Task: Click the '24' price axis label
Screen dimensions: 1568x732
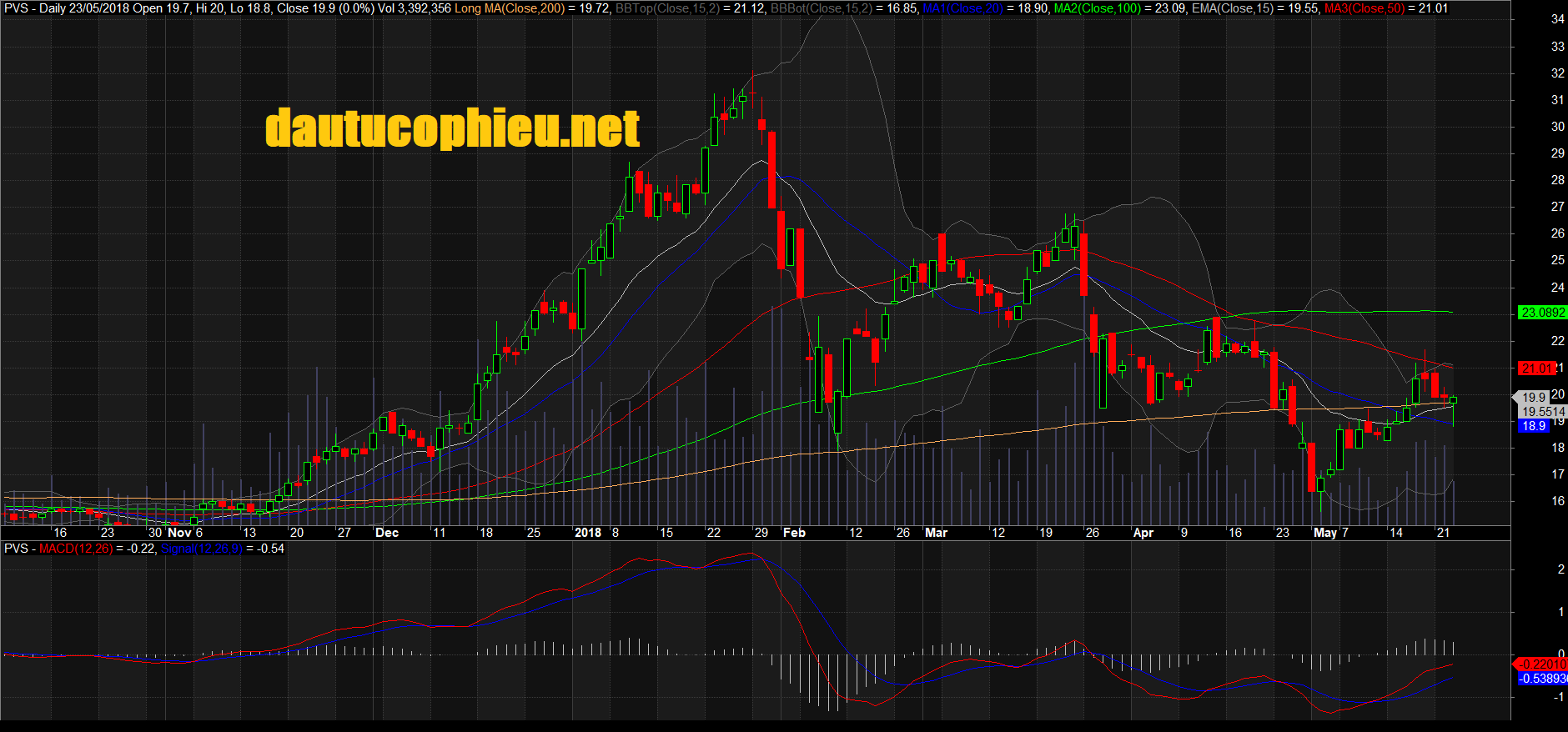Action: pyautogui.click(x=1557, y=288)
